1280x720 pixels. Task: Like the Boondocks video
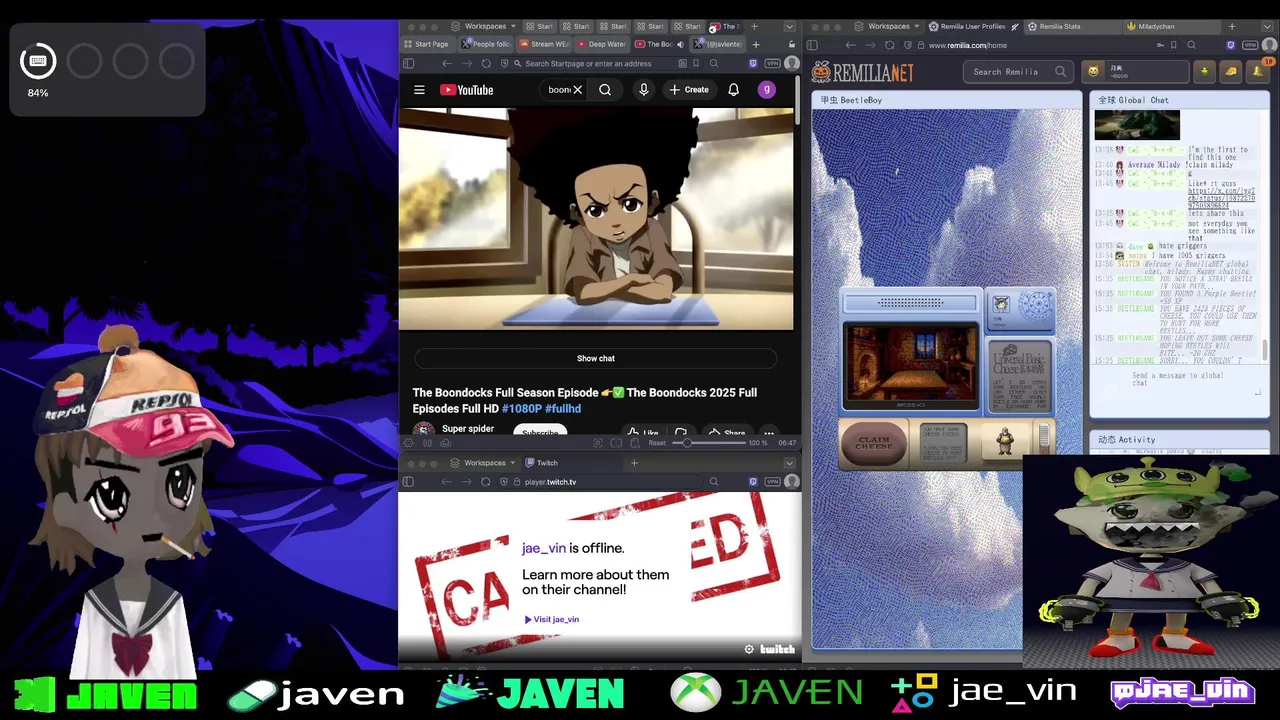(x=642, y=432)
